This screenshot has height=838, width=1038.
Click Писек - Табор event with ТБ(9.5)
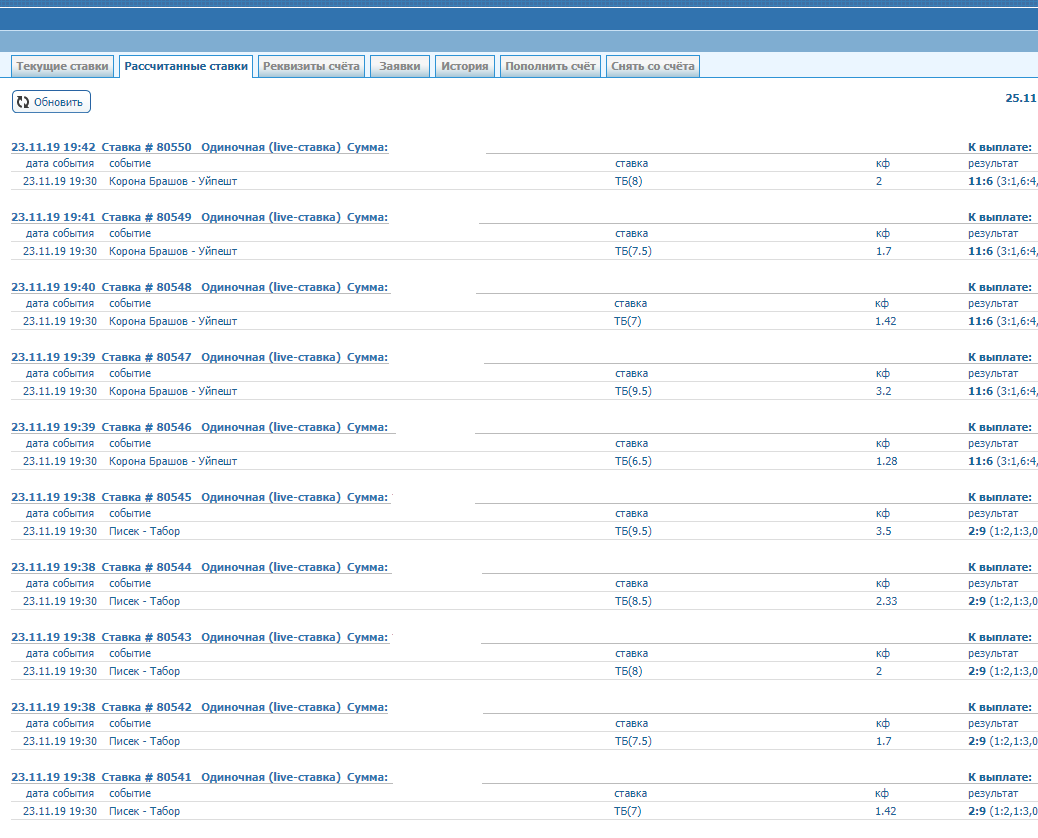(144, 531)
